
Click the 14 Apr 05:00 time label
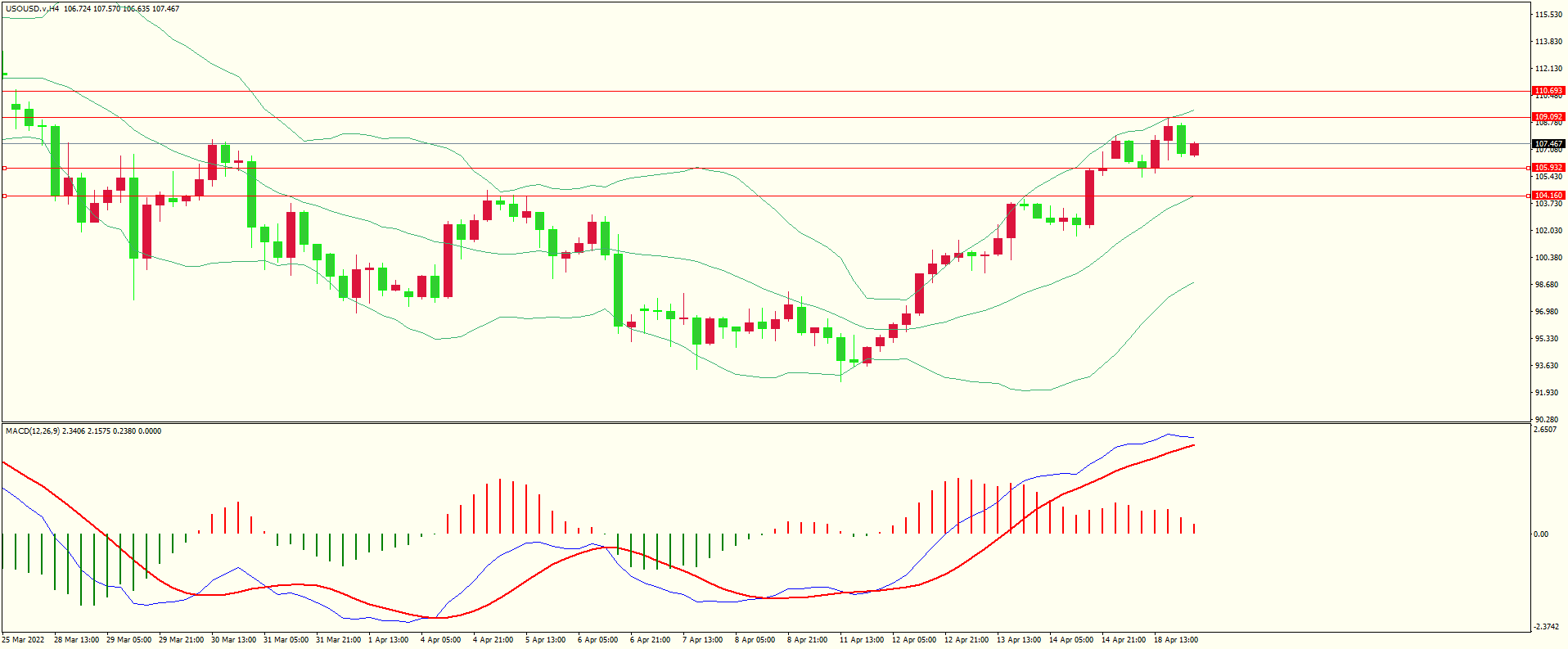point(1071,640)
